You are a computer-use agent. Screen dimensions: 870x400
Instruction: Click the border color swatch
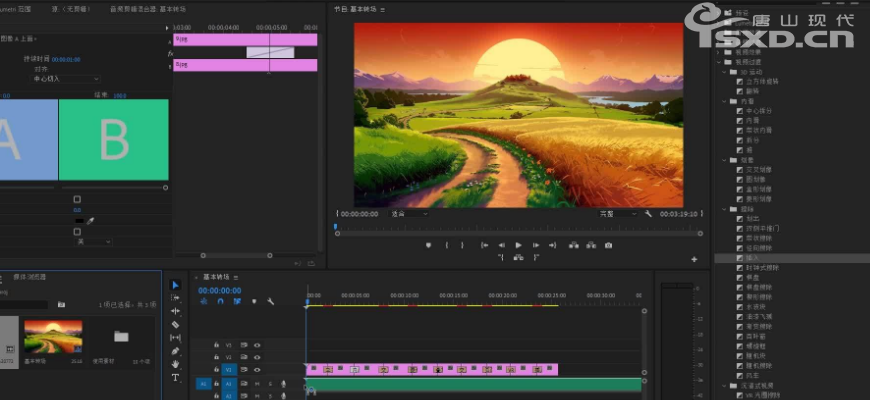pyautogui.click(x=80, y=221)
